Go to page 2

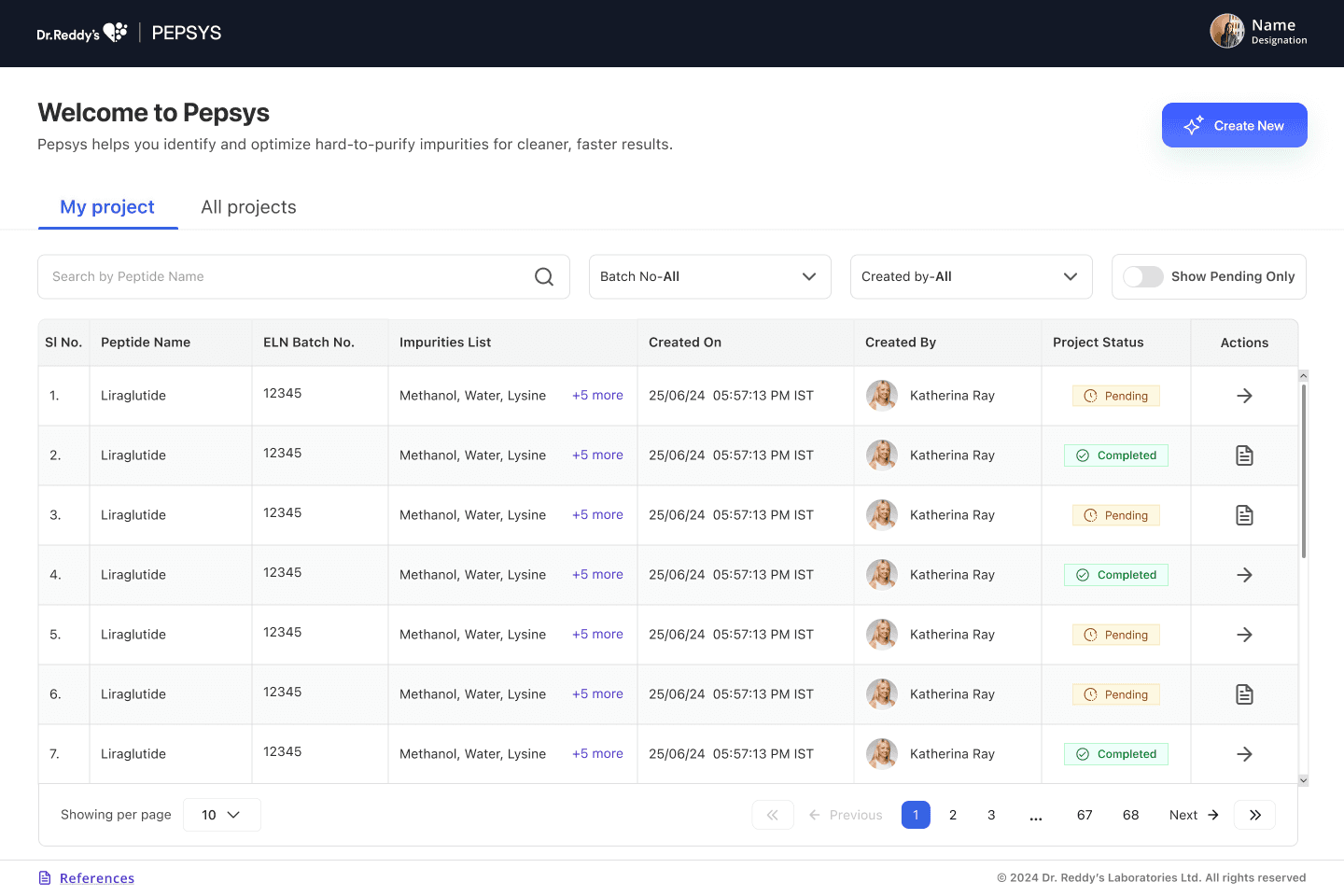[953, 815]
